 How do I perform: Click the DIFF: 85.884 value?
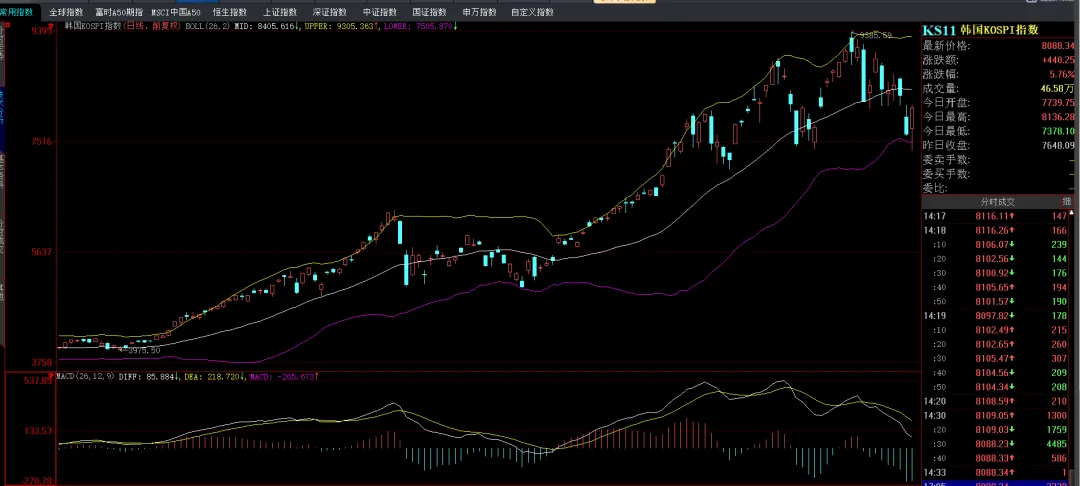coord(149,377)
